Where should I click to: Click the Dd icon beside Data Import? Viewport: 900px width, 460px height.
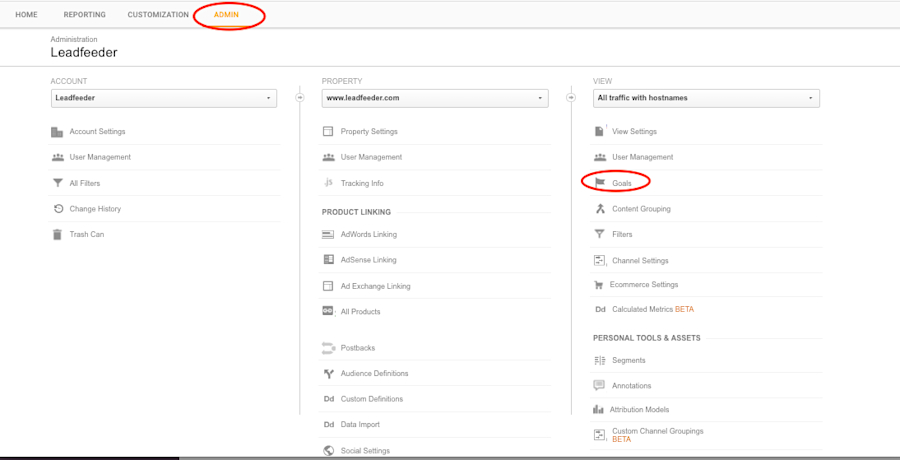tap(328, 425)
